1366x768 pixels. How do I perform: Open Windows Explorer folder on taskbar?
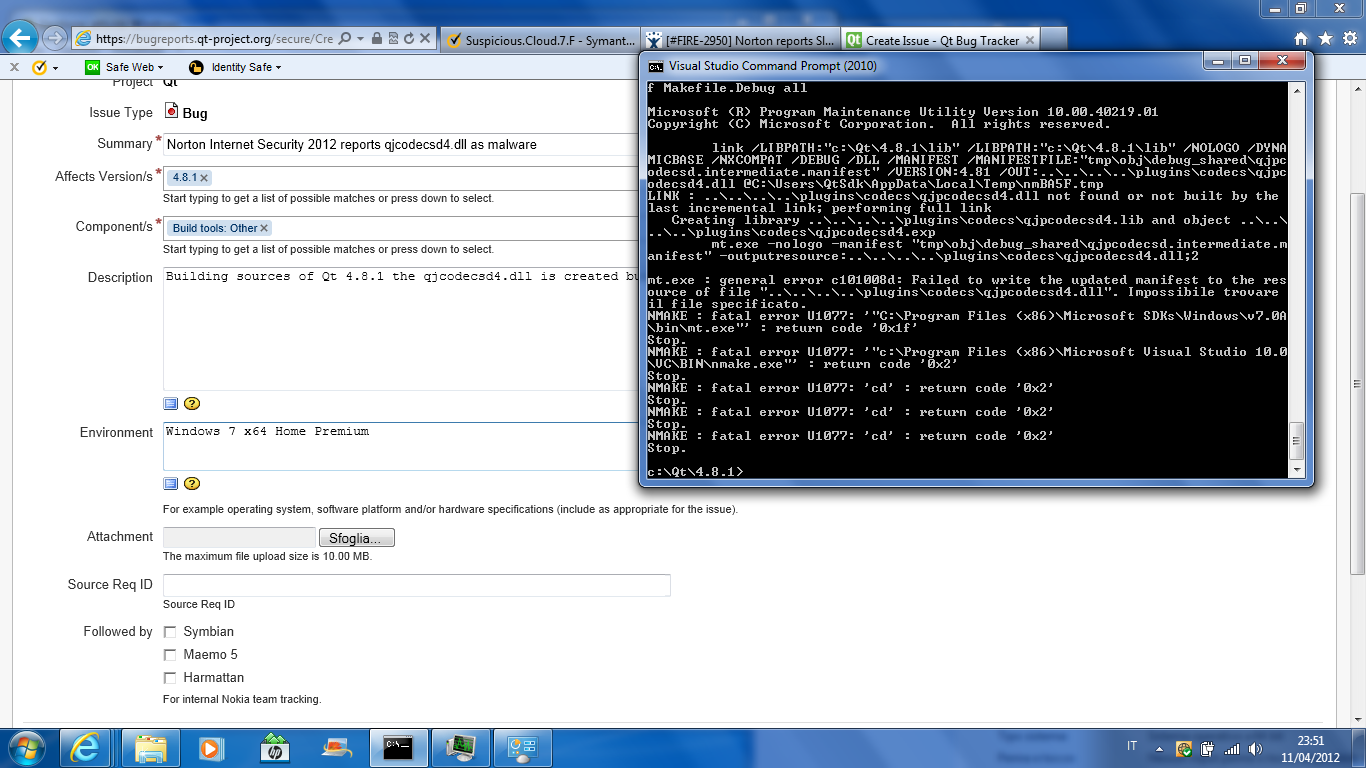click(x=151, y=748)
